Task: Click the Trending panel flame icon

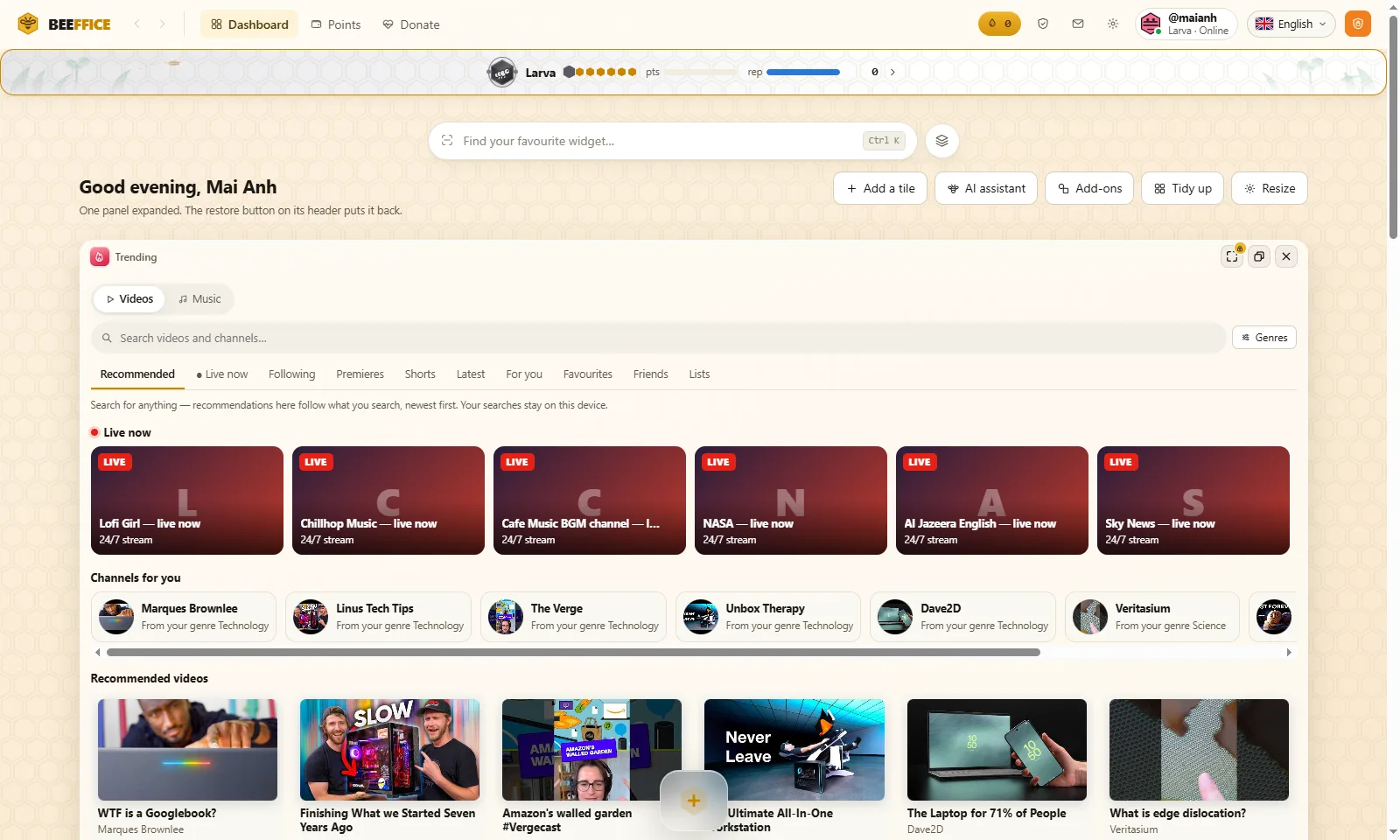Action: coord(100,256)
